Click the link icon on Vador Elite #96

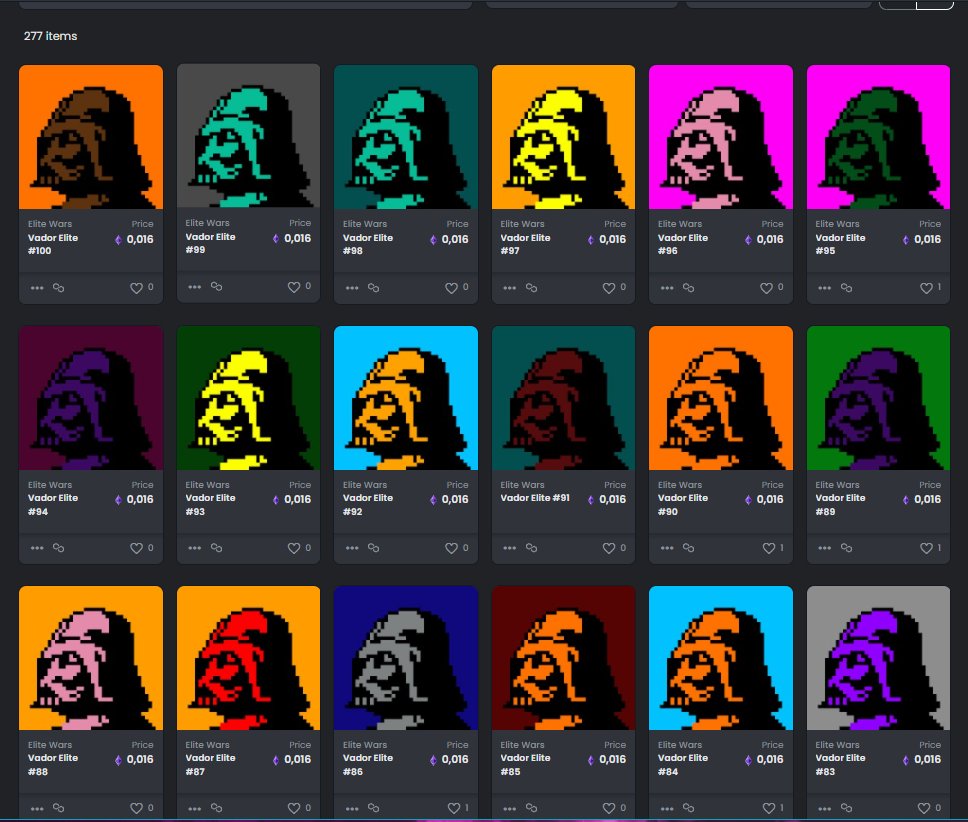(688, 288)
